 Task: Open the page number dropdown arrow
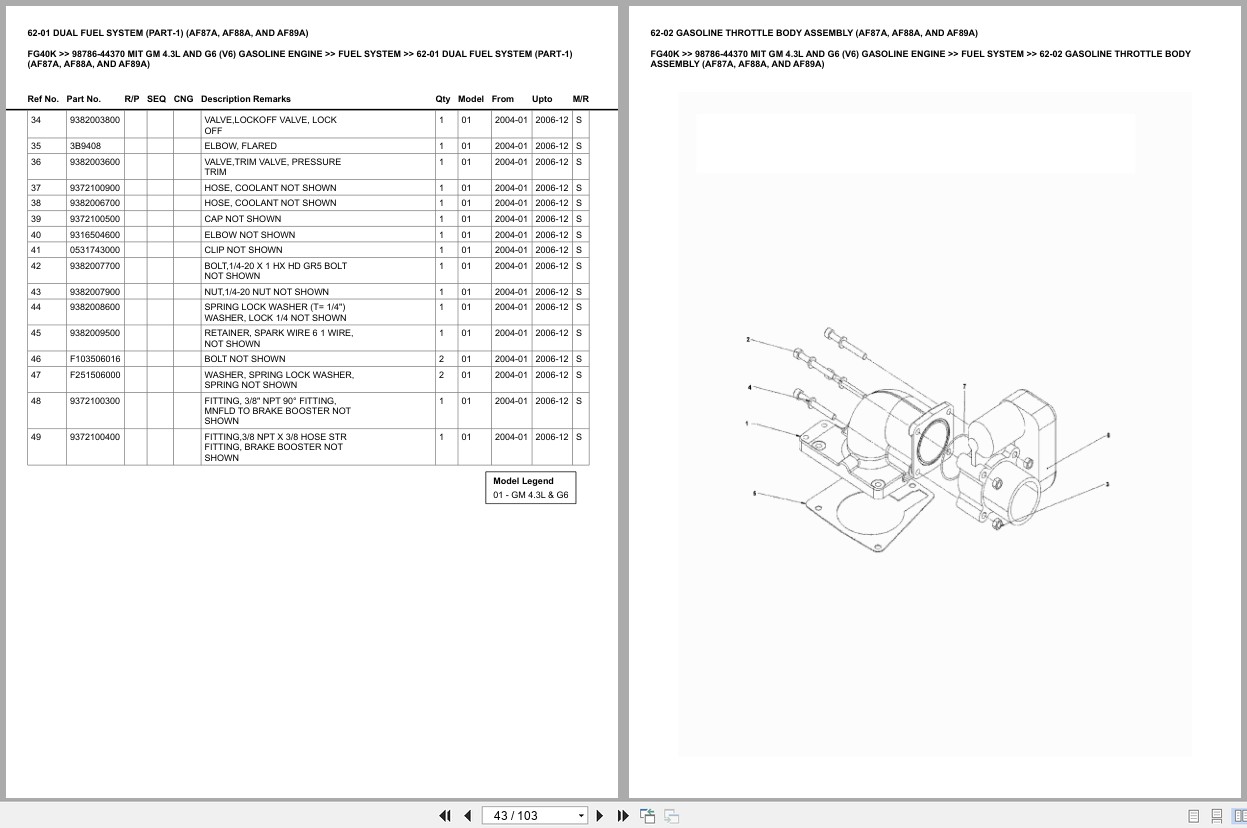coord(581,816)
